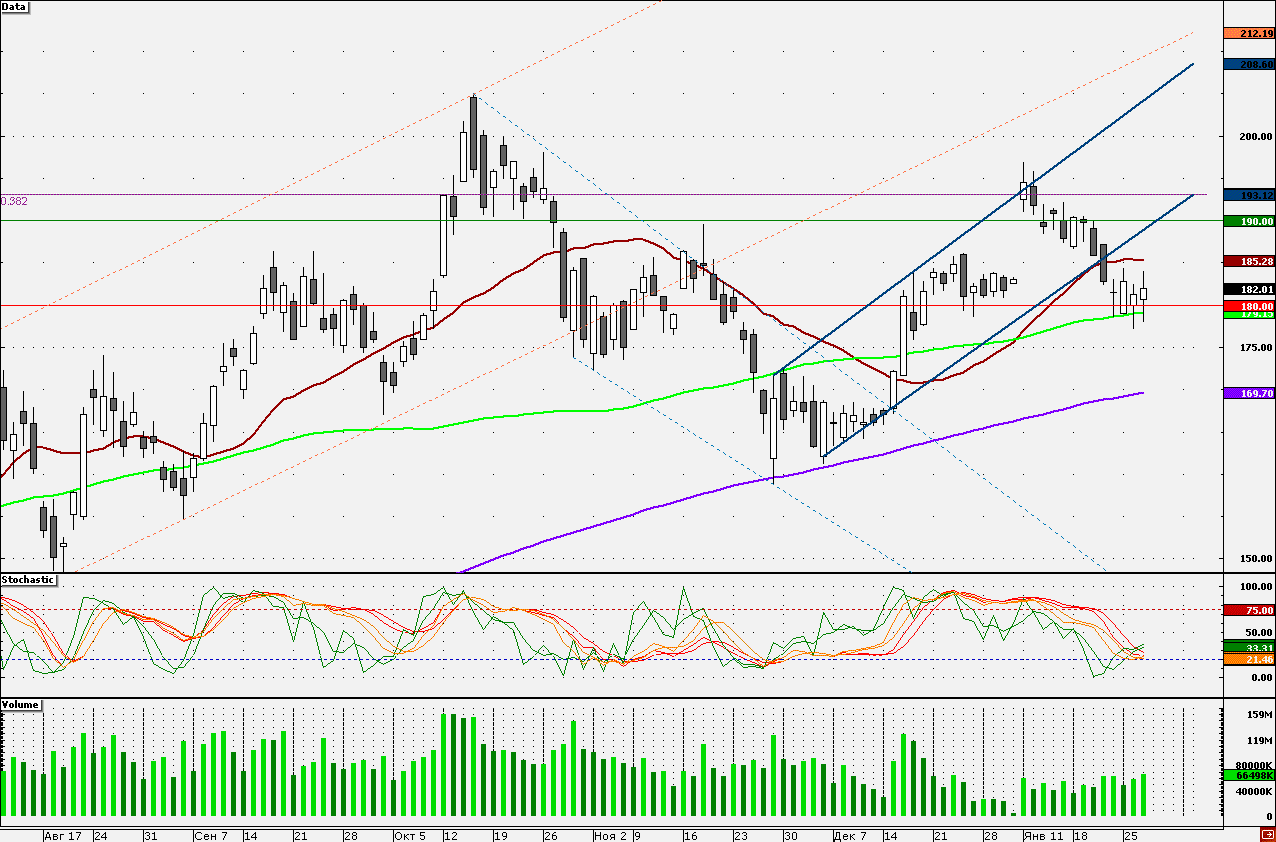Click the Янв 11 date label
The height and width of the screenshot is (842, 1276).
[1045, 835]
